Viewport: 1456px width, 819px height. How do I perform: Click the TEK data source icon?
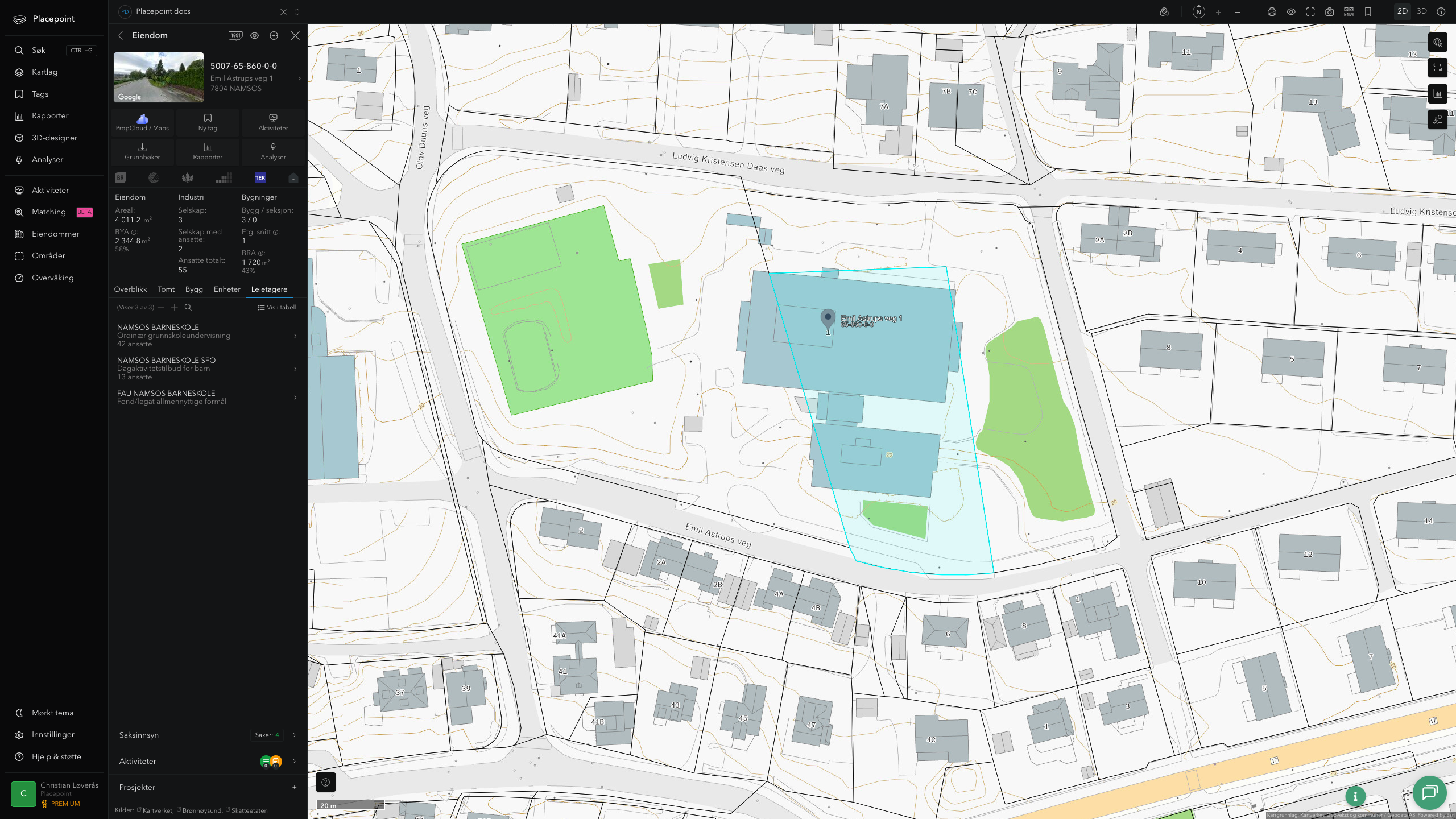point(260,178)
